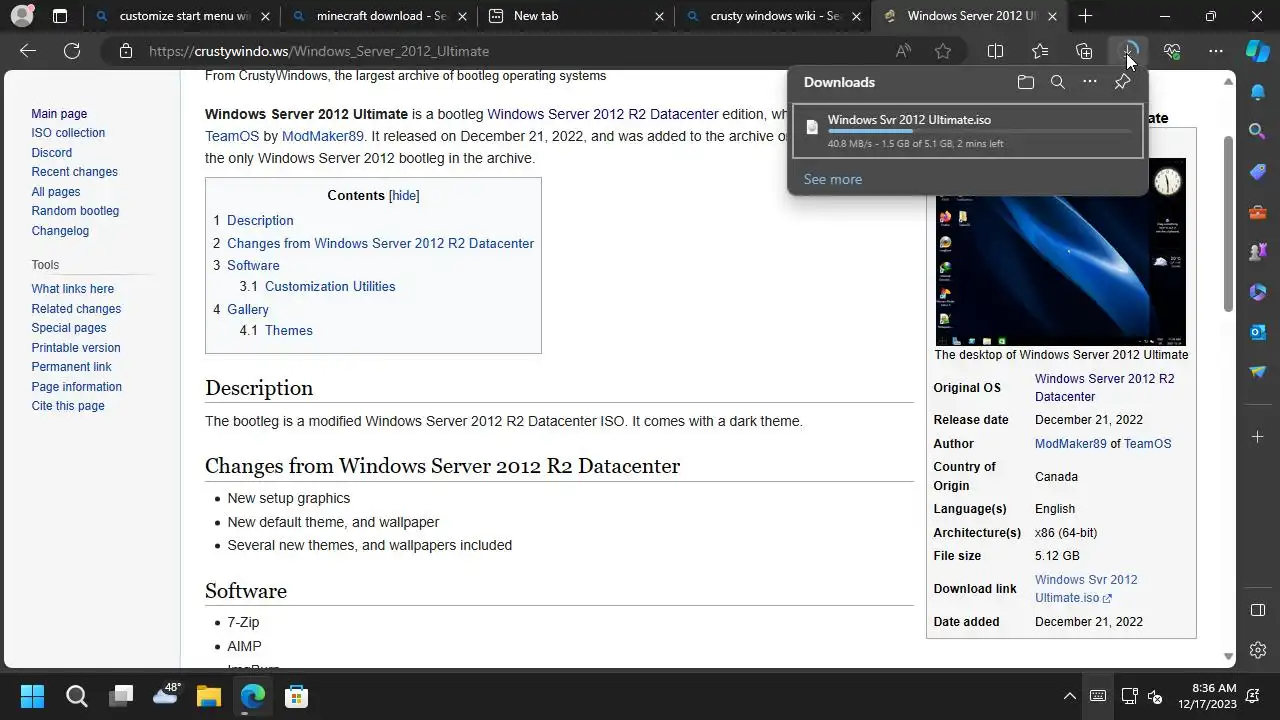The width and height of the screenshot is (1280, 720).
Task: Search downloads with the magnifier icon
Action: point(1058,82)
